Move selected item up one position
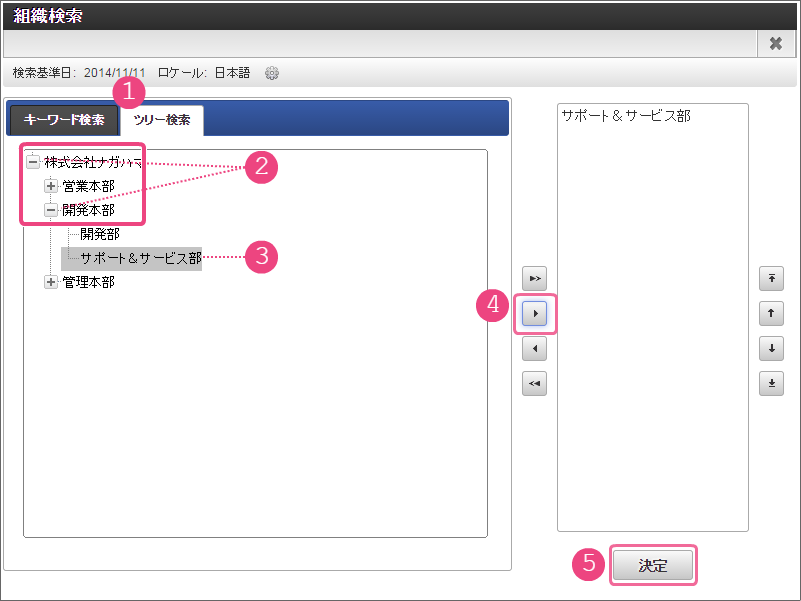Screen dimensions: 801x601 point(771,313)
